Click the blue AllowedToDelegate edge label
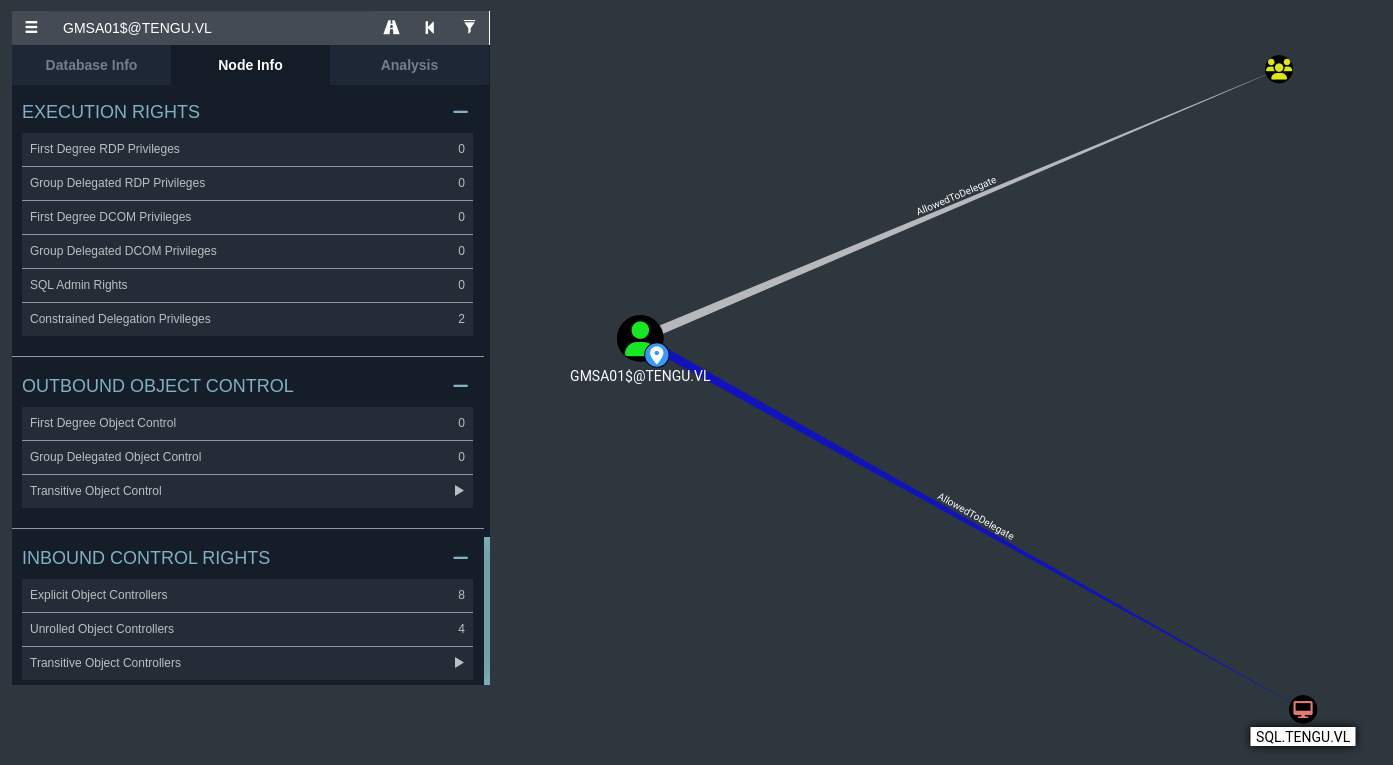 [975, 516]
